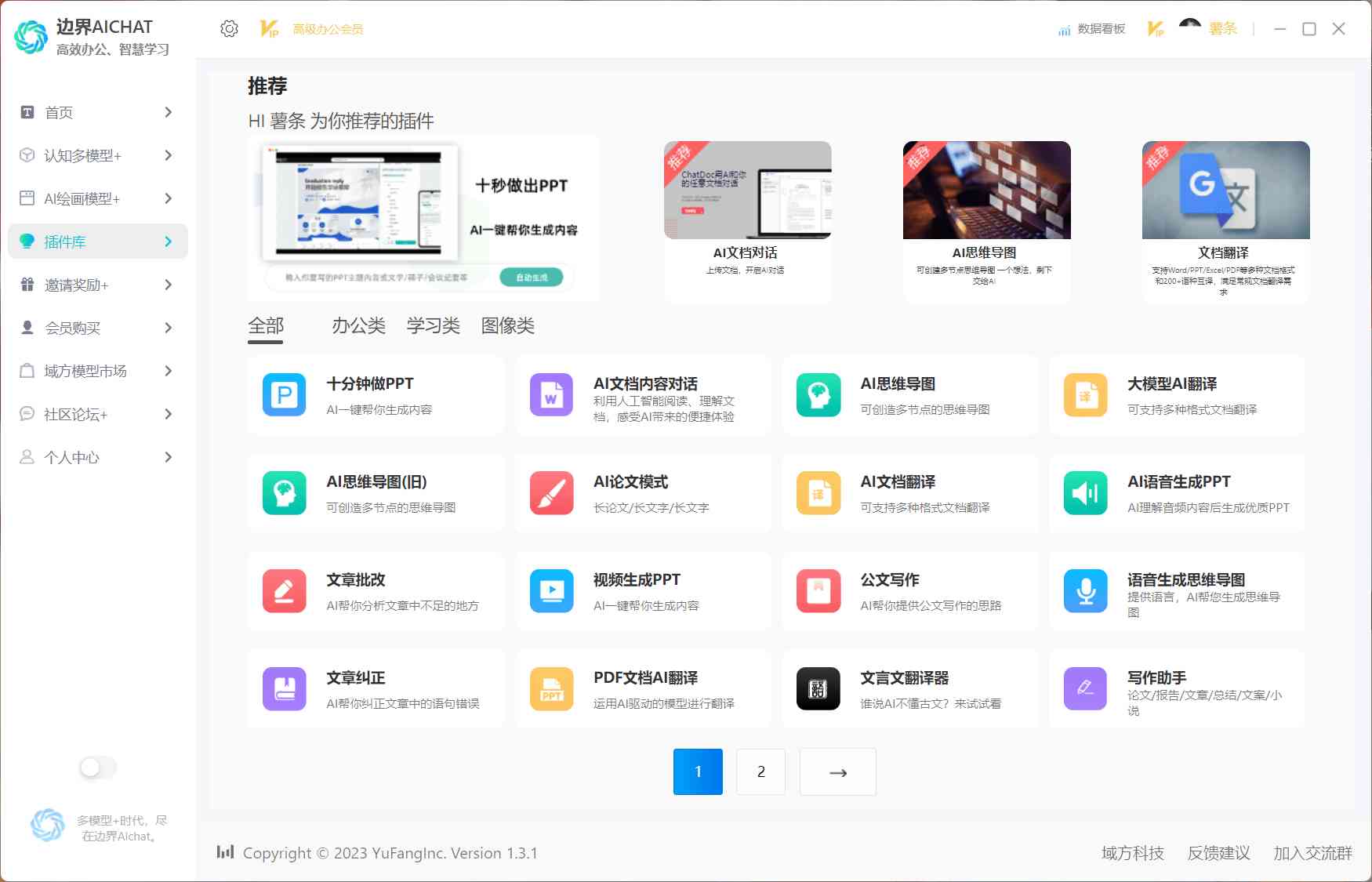Open the AI思维导图 recommended thumbnail

tap(987, 190)
